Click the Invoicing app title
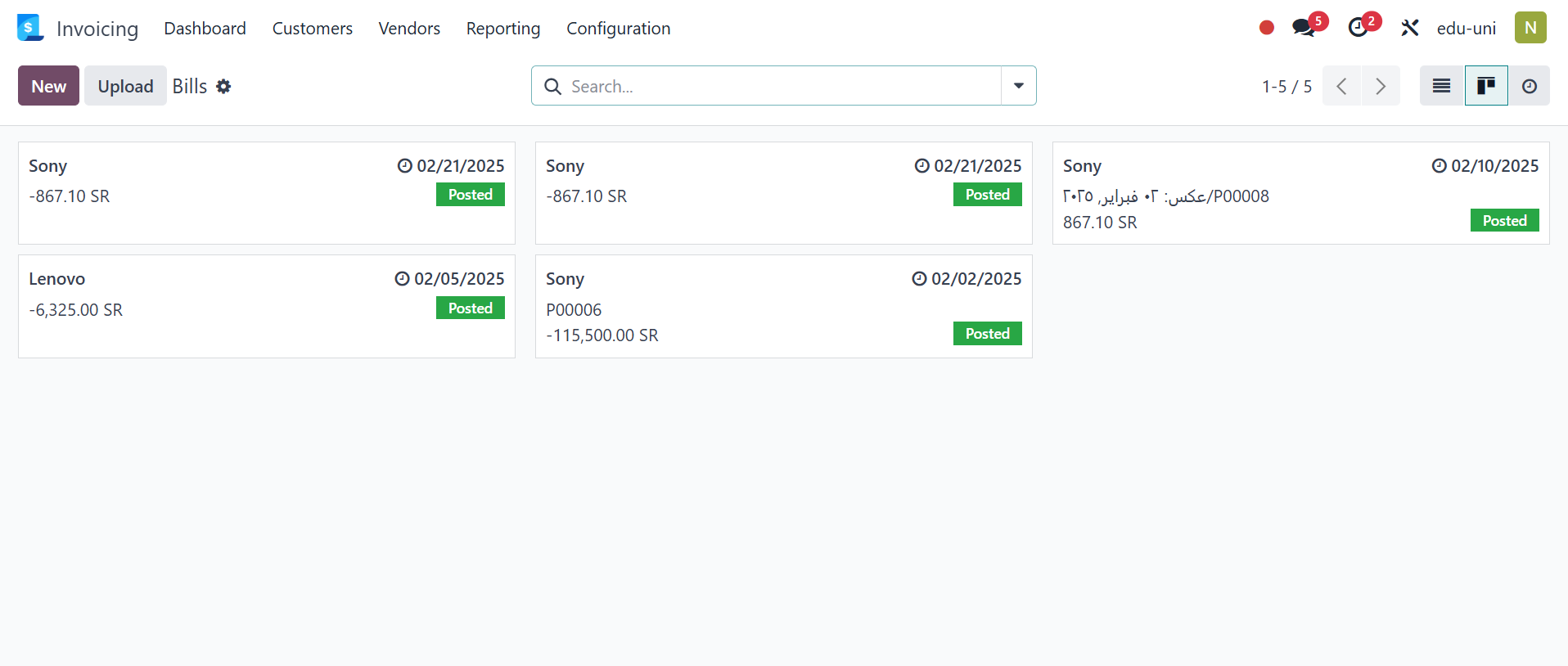 97,29
